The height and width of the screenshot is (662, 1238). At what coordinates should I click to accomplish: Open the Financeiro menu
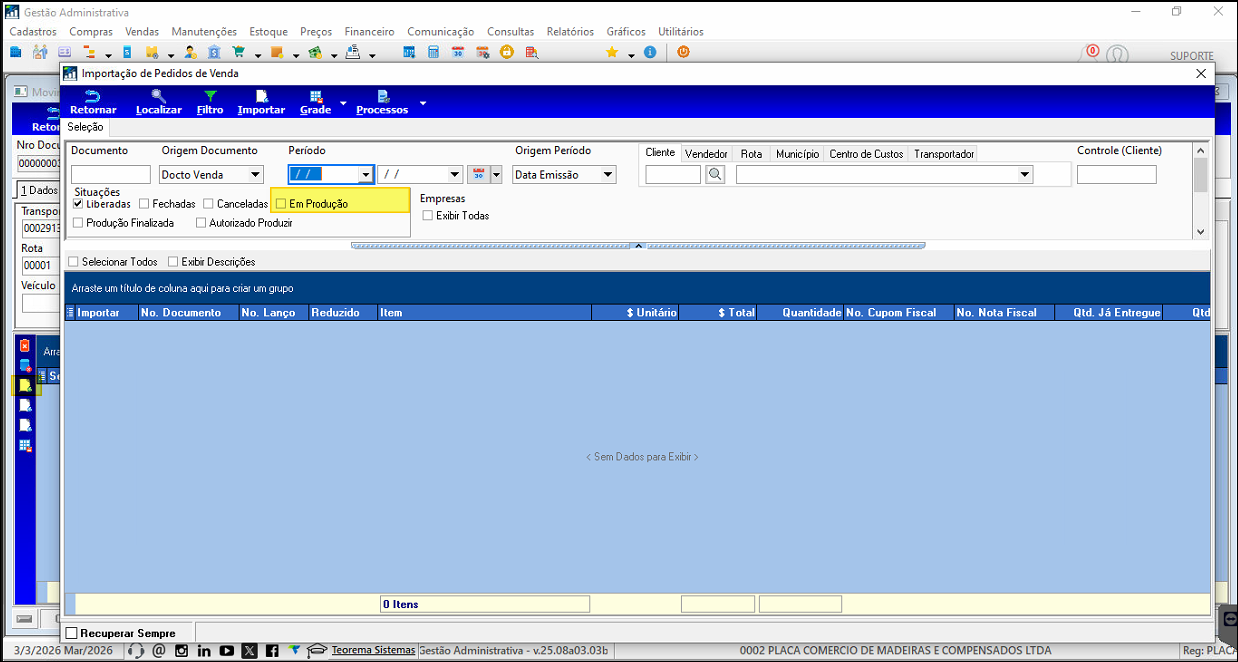coord(369,32)
